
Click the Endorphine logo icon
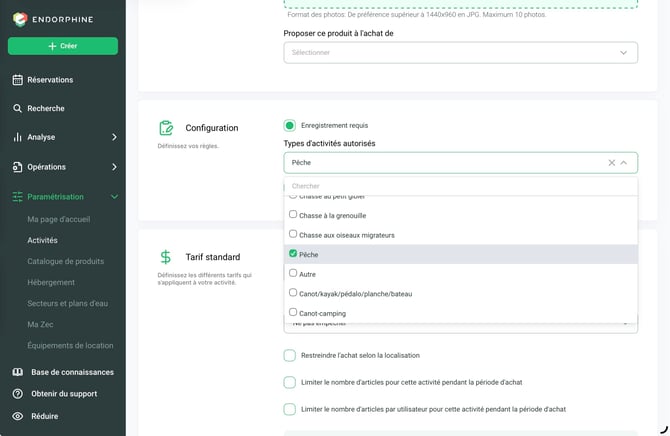tap(20, 19)
